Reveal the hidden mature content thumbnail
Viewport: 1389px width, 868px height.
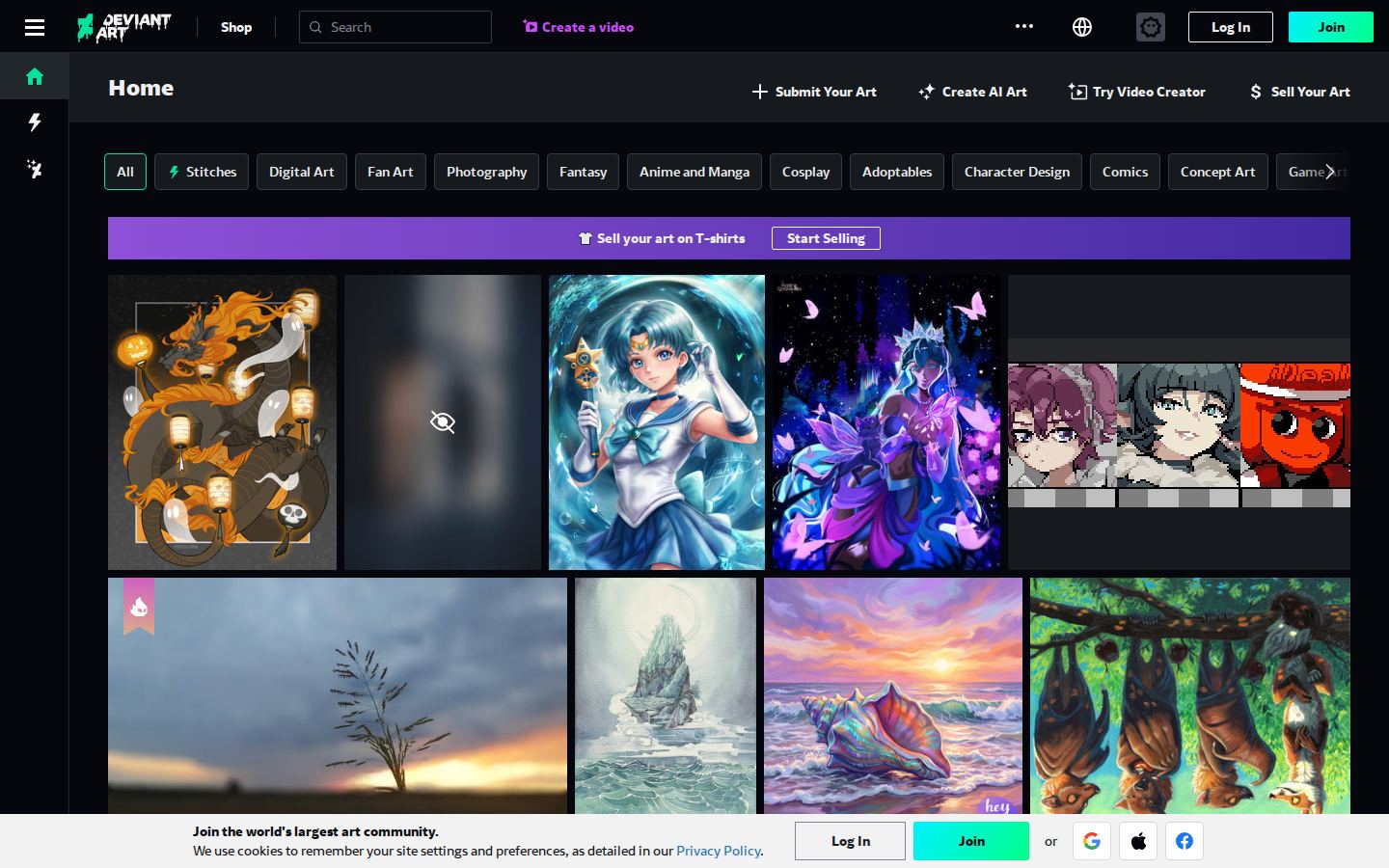point(443,422)
